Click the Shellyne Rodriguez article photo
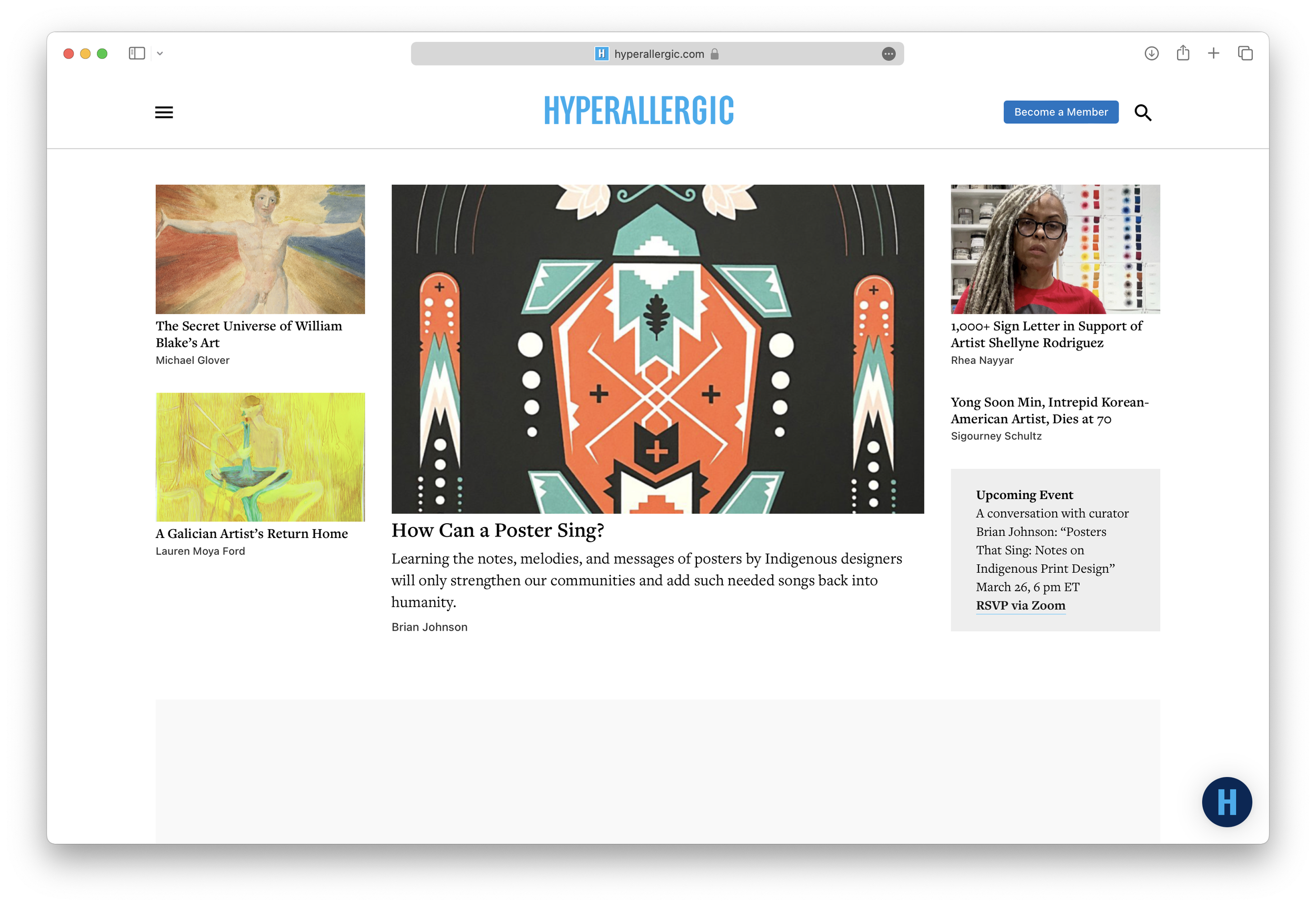The image size is (1316, 906). pos(1054,248)
